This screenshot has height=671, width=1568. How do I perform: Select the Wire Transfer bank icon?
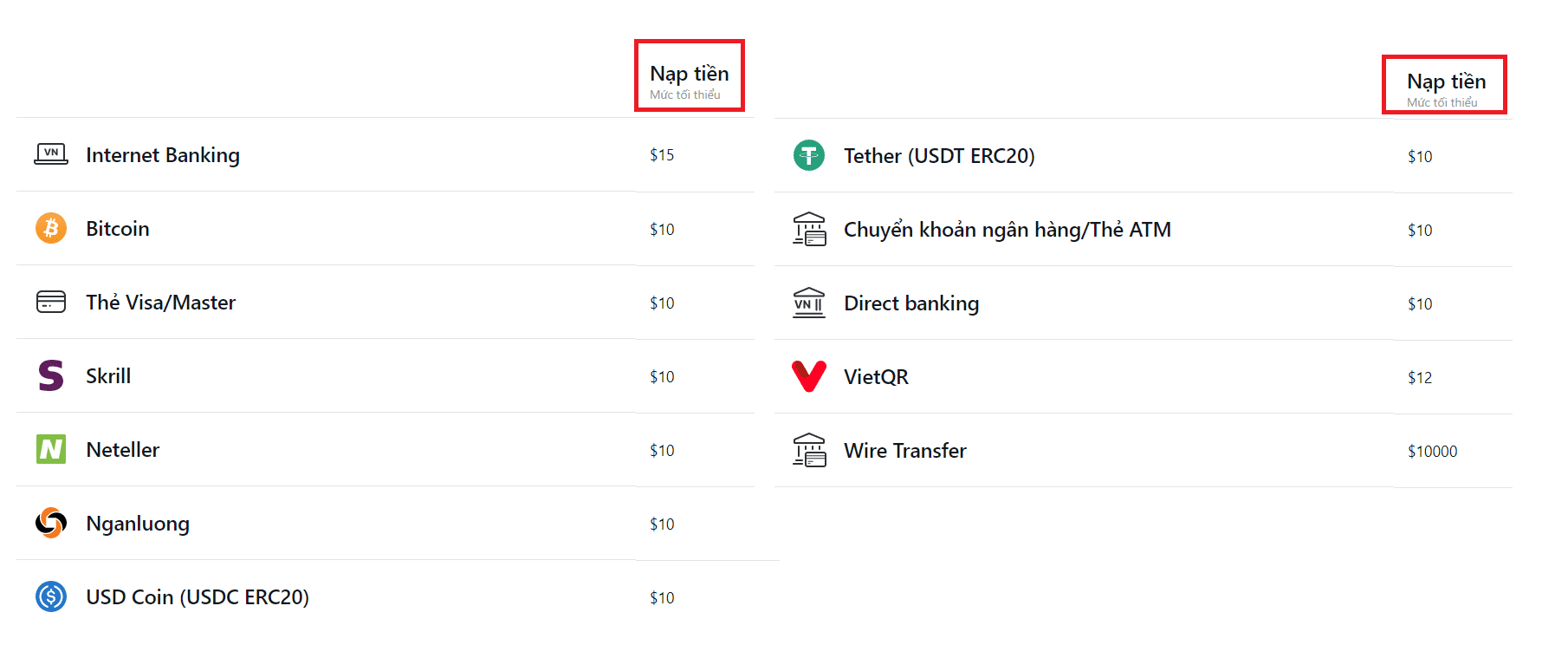pyautogui.click(x=809, y=450)
